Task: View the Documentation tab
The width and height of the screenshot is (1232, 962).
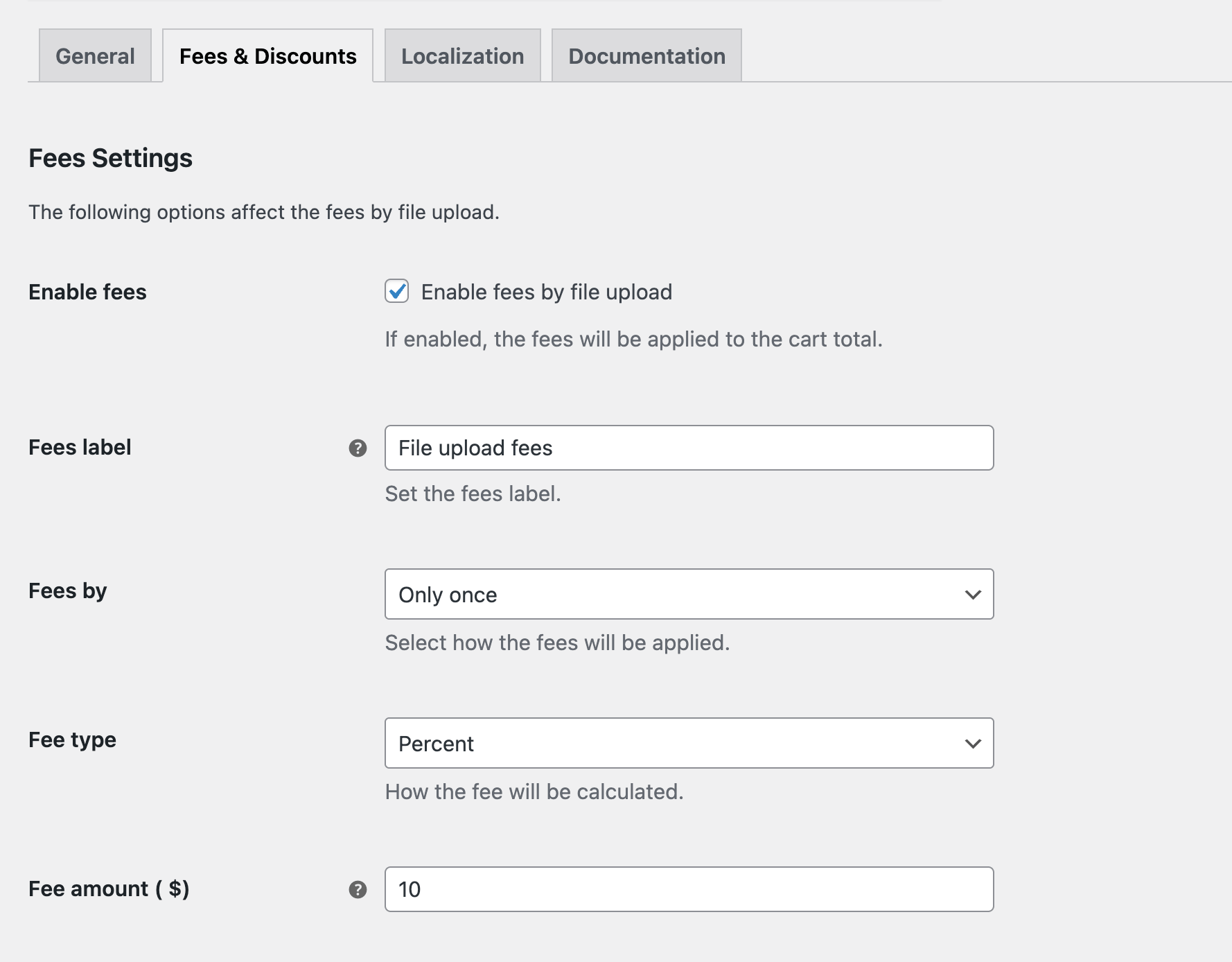Action: 645,55
